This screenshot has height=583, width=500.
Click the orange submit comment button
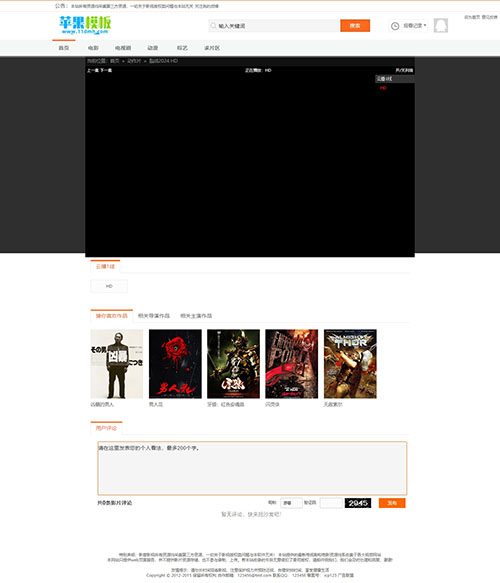click(x=392, y=503)
